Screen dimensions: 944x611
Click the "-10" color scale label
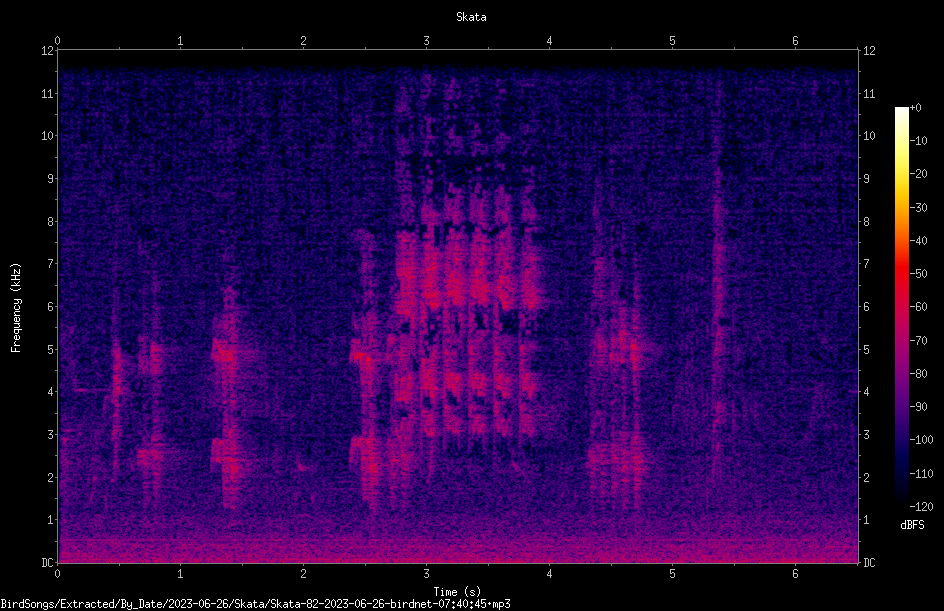pos(918,141)
